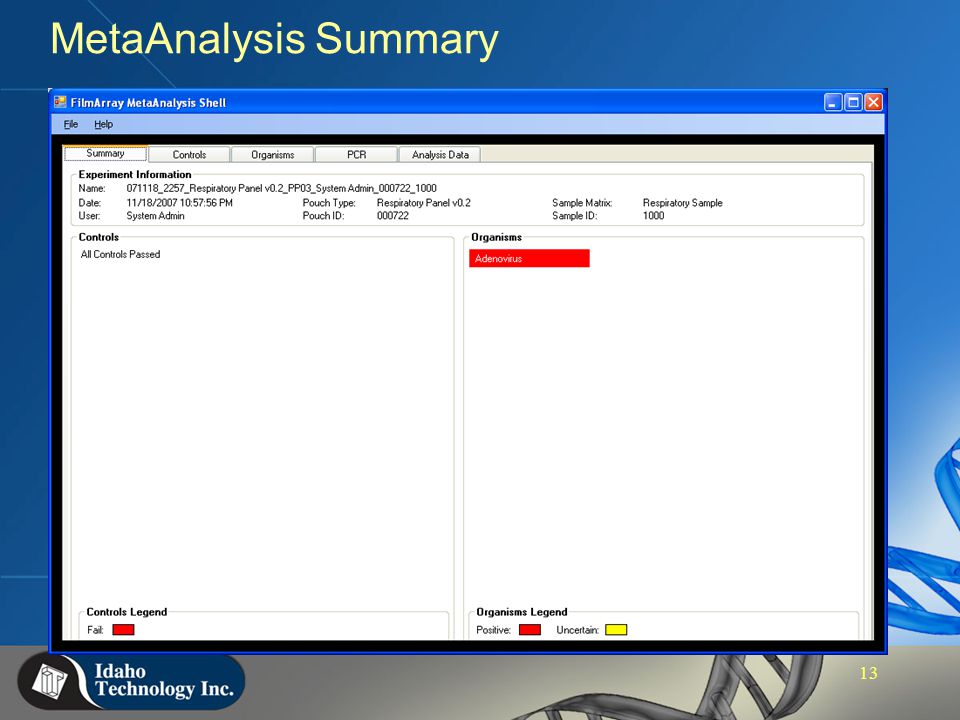The height and width of the screenshot is (720, 960).
Task: Click the experiment name value starting with 071118_2257
Action: [282, 189]
